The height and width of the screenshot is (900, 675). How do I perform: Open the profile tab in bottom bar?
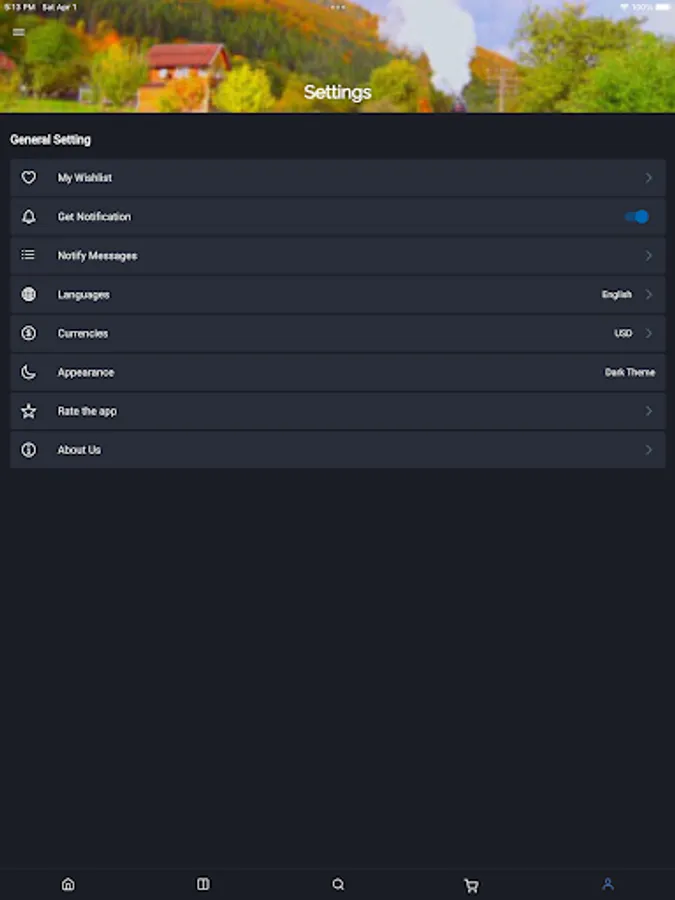607,884
